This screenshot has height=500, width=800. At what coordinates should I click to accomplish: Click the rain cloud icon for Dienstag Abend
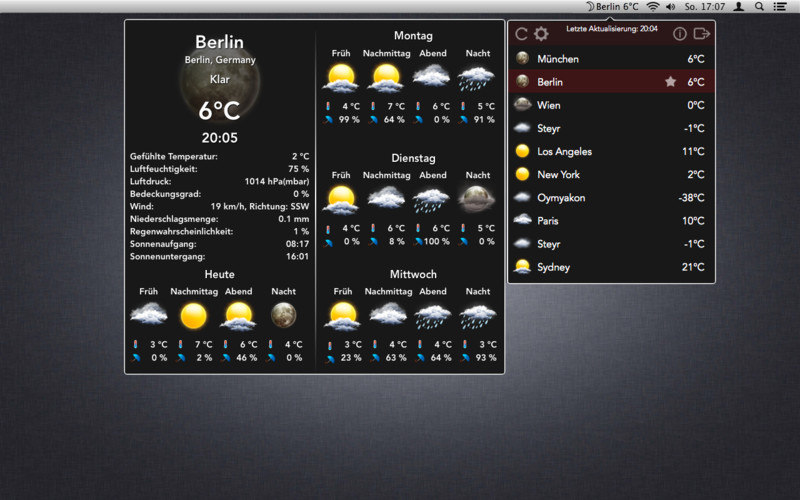(433, 199)
